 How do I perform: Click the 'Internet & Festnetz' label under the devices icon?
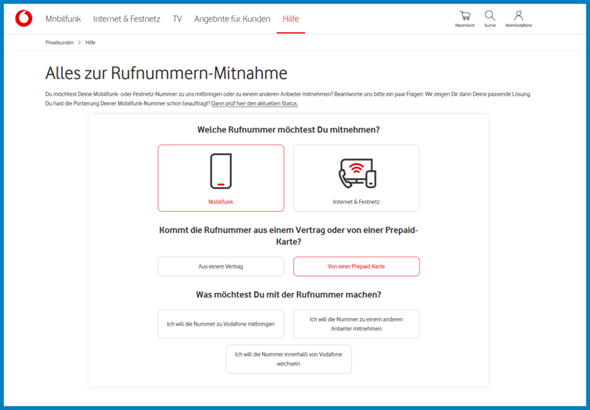(x=356, y=202)
